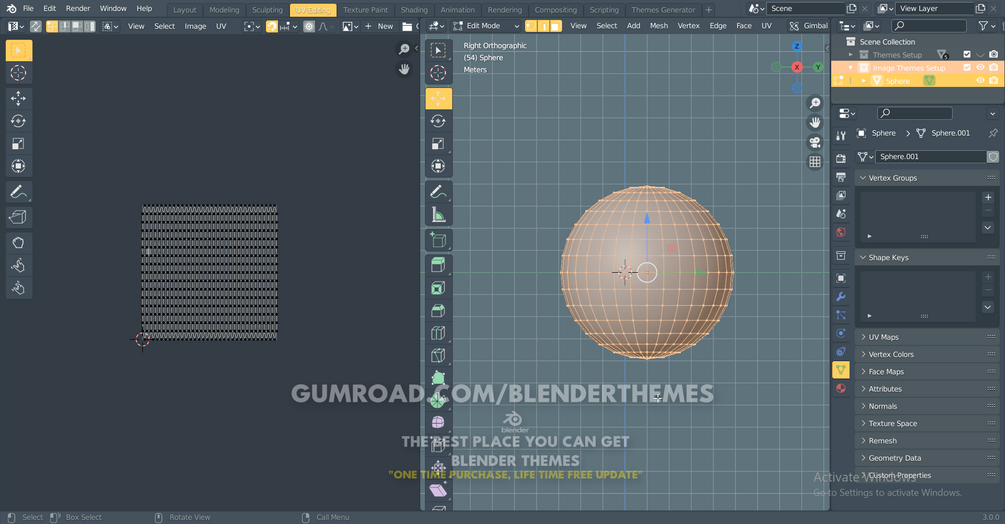Screen dimensions: 1005x524
Task: Select the Pinch tool in UV editor
Action: tap(19, 288)
